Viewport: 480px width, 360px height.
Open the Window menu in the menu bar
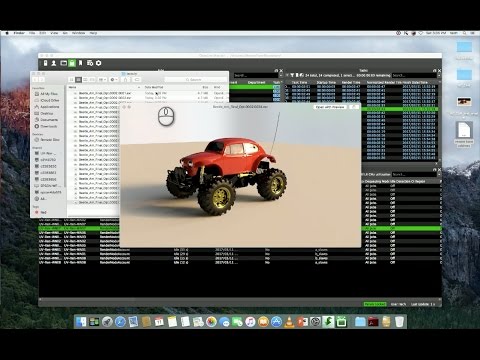coord(79,33)
